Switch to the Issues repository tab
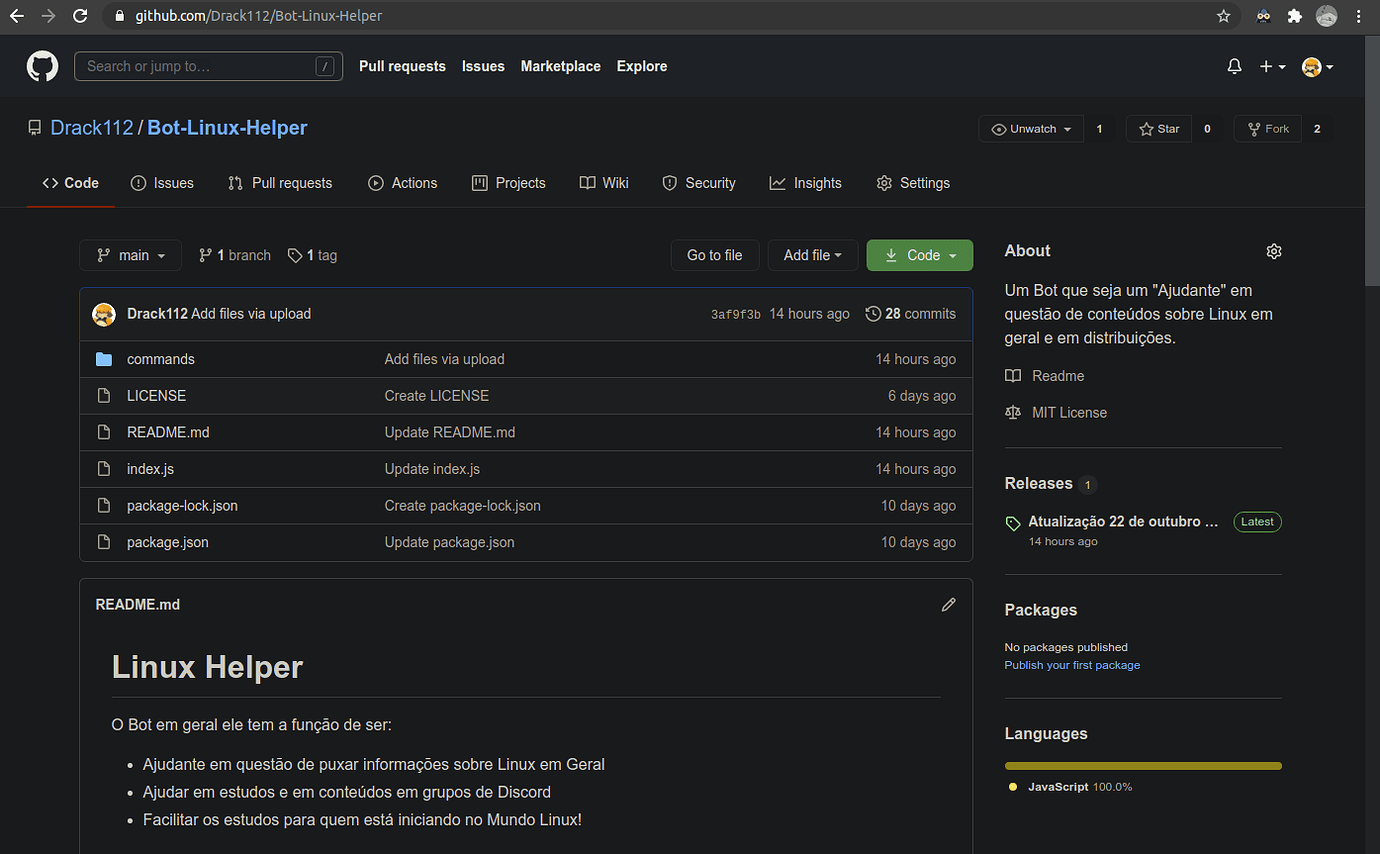1380x854 pixels. 162,183
